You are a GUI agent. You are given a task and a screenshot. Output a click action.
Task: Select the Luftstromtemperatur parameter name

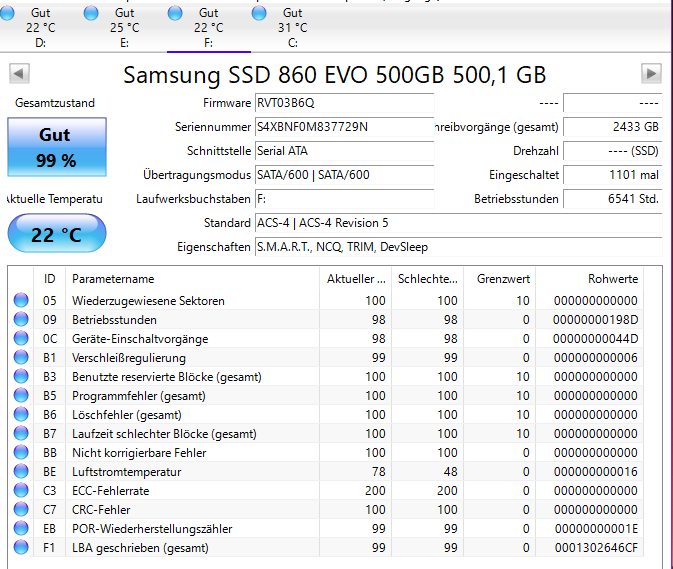click(127, 472)
